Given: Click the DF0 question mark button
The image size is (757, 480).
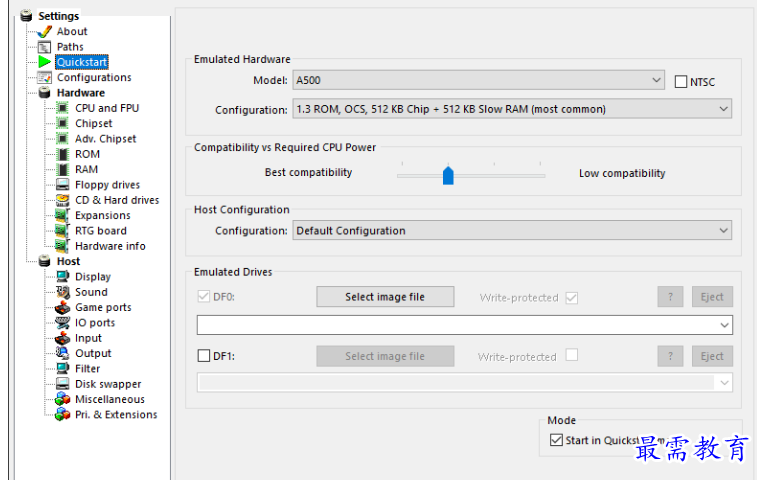Looking at the screenshot, I should click(x=670, y=296).
